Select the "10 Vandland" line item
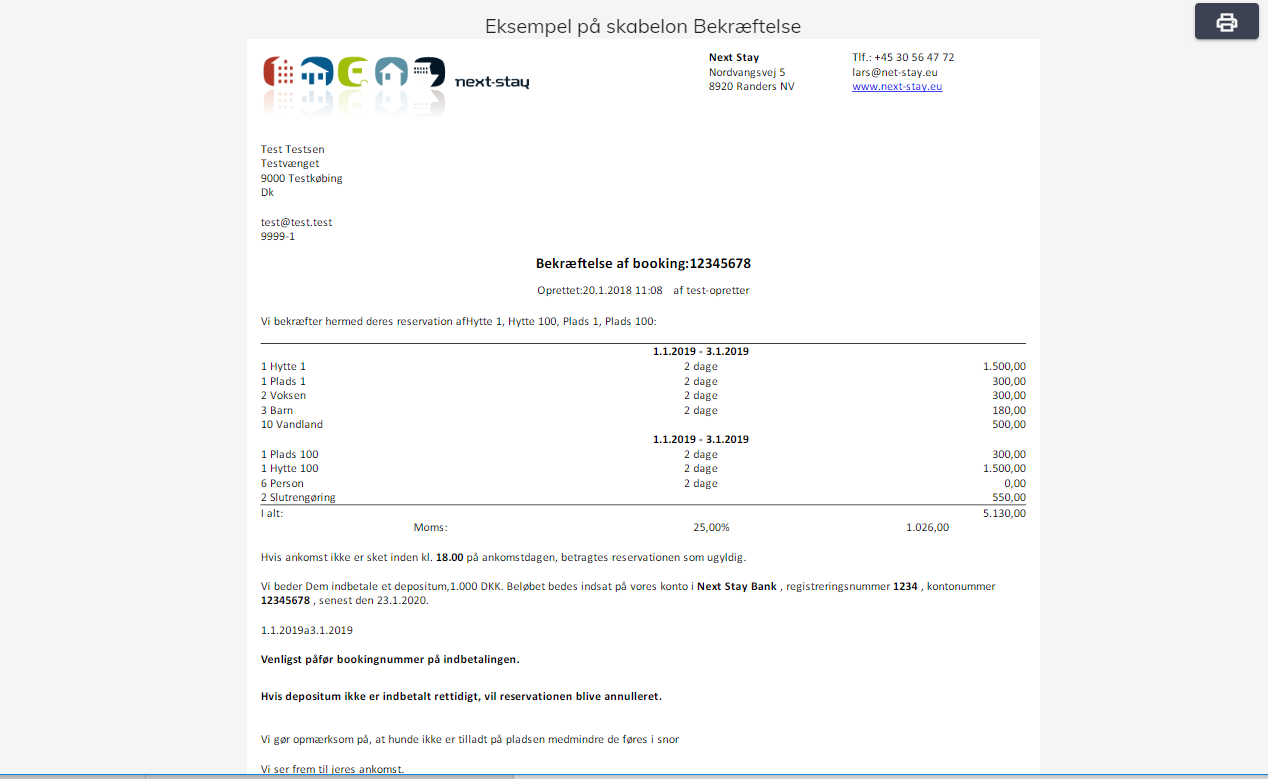 pos(292,425)
